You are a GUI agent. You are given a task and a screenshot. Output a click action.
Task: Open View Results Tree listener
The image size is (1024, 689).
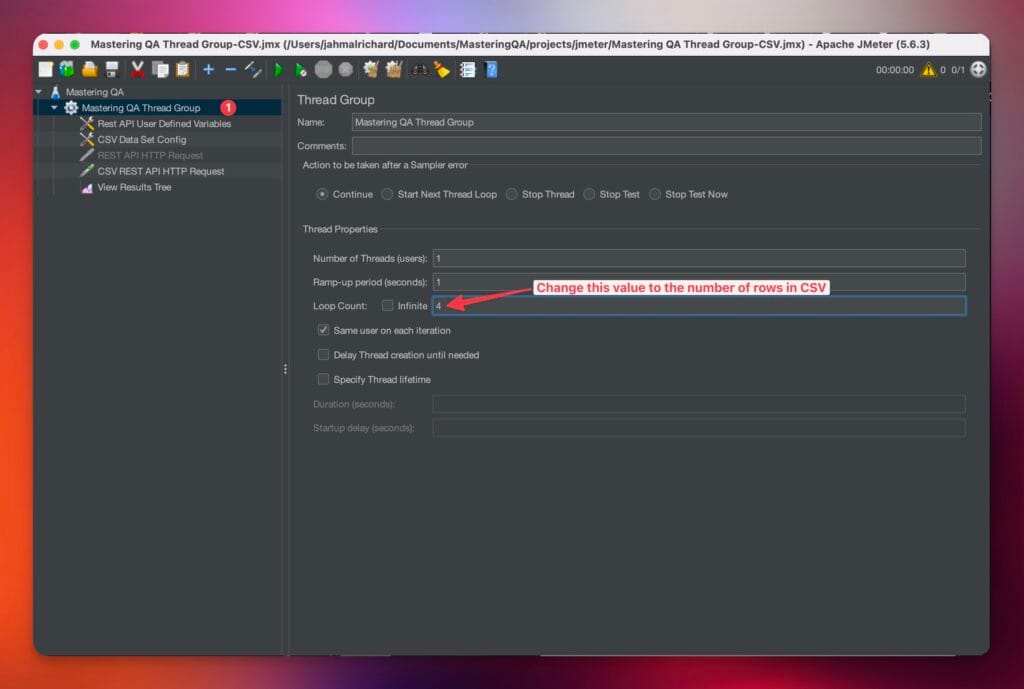tap(135, 187)
